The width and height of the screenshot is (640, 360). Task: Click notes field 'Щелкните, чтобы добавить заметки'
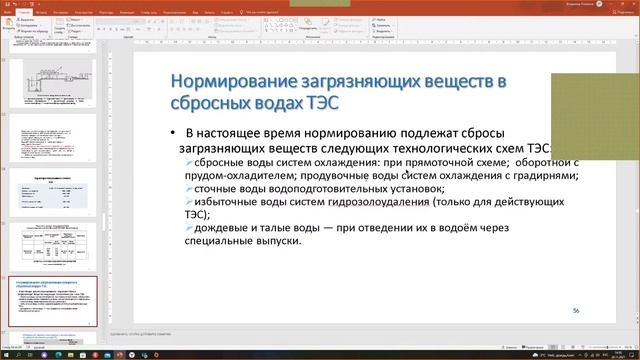(x=140, y=334)
